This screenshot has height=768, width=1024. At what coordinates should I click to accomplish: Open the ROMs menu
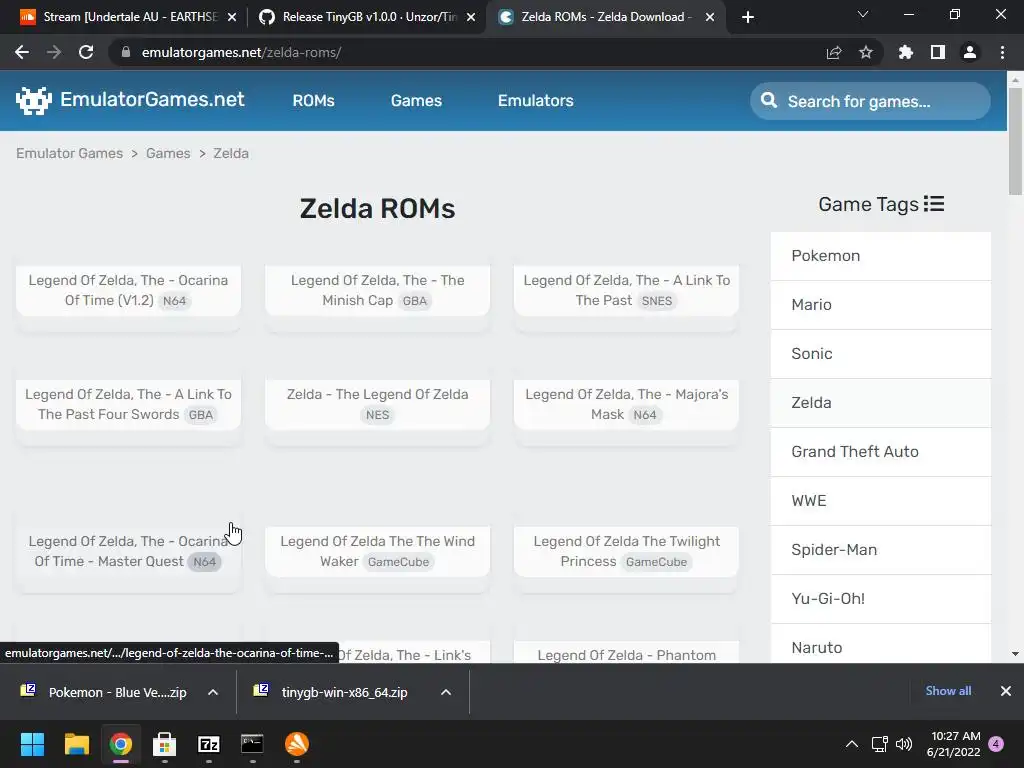click(x=313, y=101)
